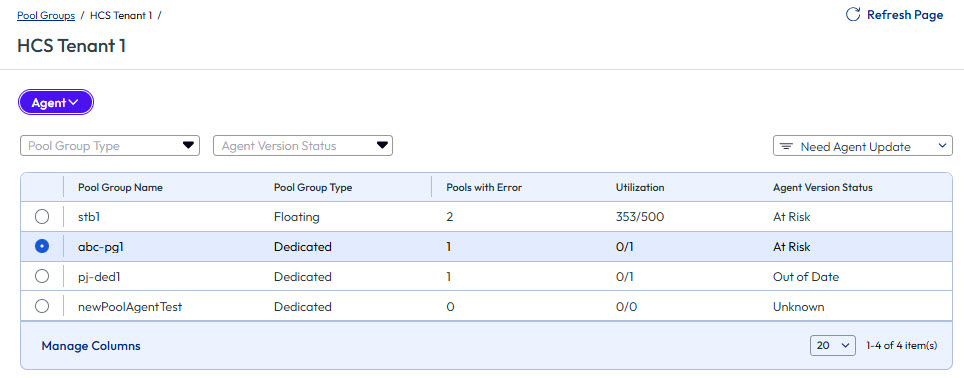
Task: Click the Floating type cell for stb1
Action: tap(296, 217)
